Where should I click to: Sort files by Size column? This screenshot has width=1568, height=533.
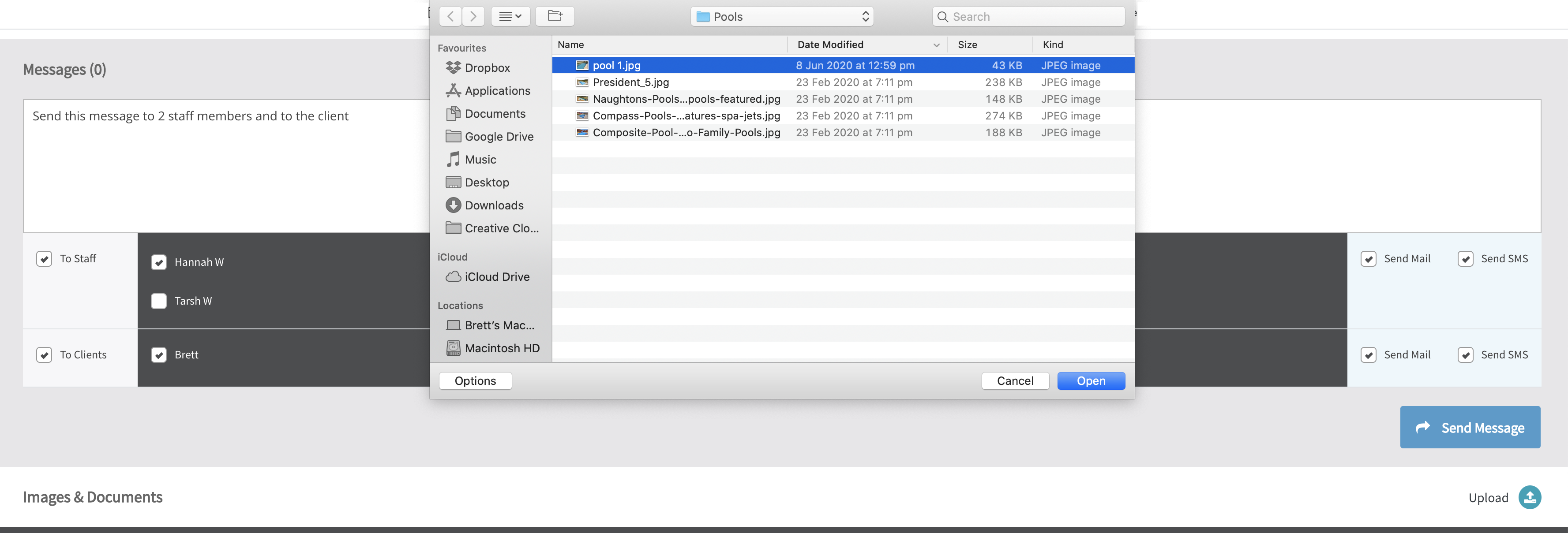click(990, 45)
